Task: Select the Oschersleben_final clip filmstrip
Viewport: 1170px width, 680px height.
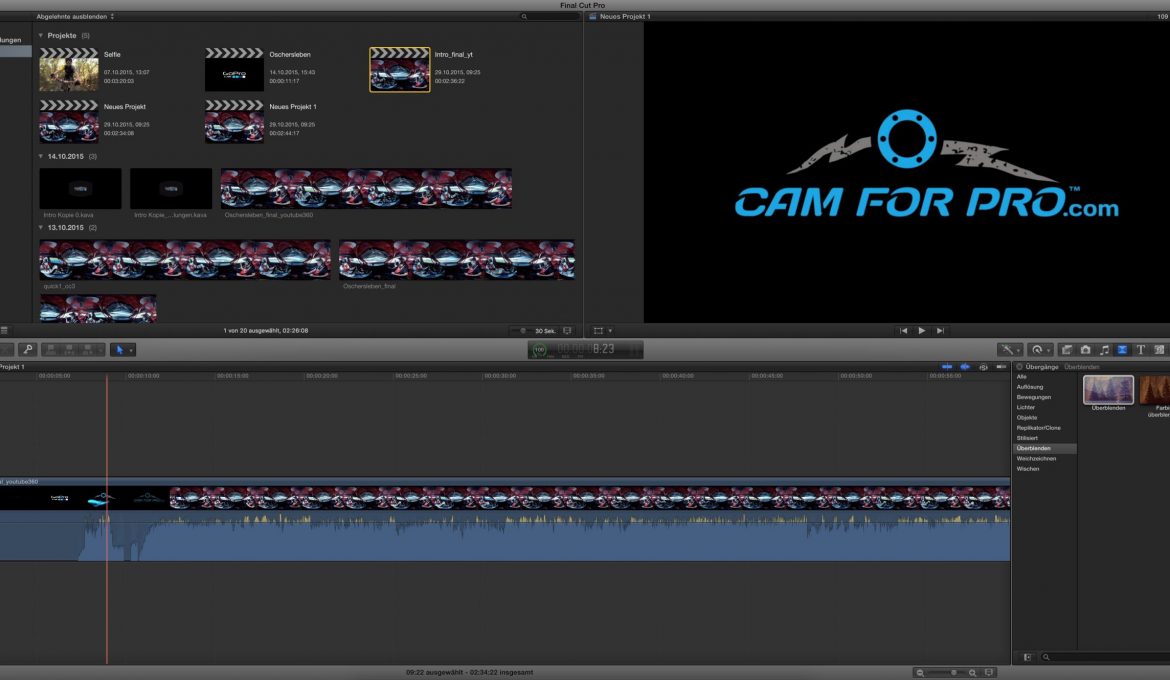Action: point(457,260)
